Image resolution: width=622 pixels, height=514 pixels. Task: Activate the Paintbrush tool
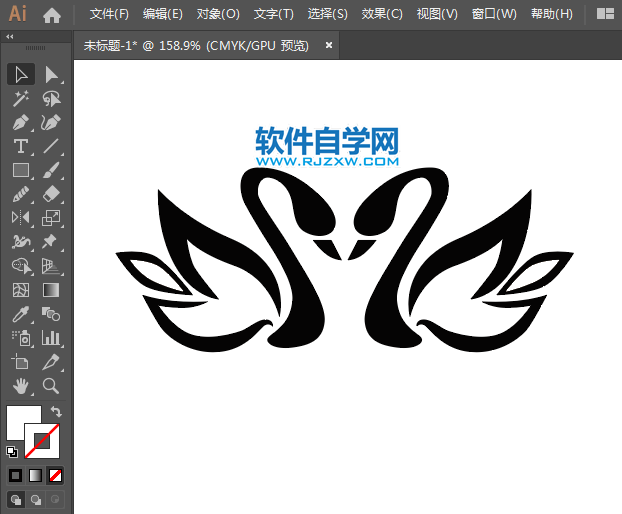(52, 171)
